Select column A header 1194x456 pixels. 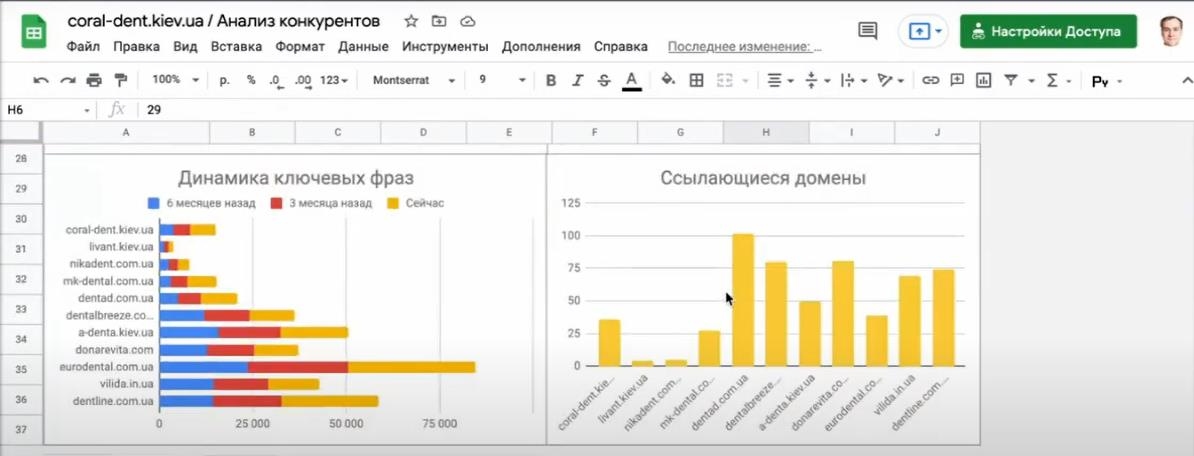(x=126, y=132)
